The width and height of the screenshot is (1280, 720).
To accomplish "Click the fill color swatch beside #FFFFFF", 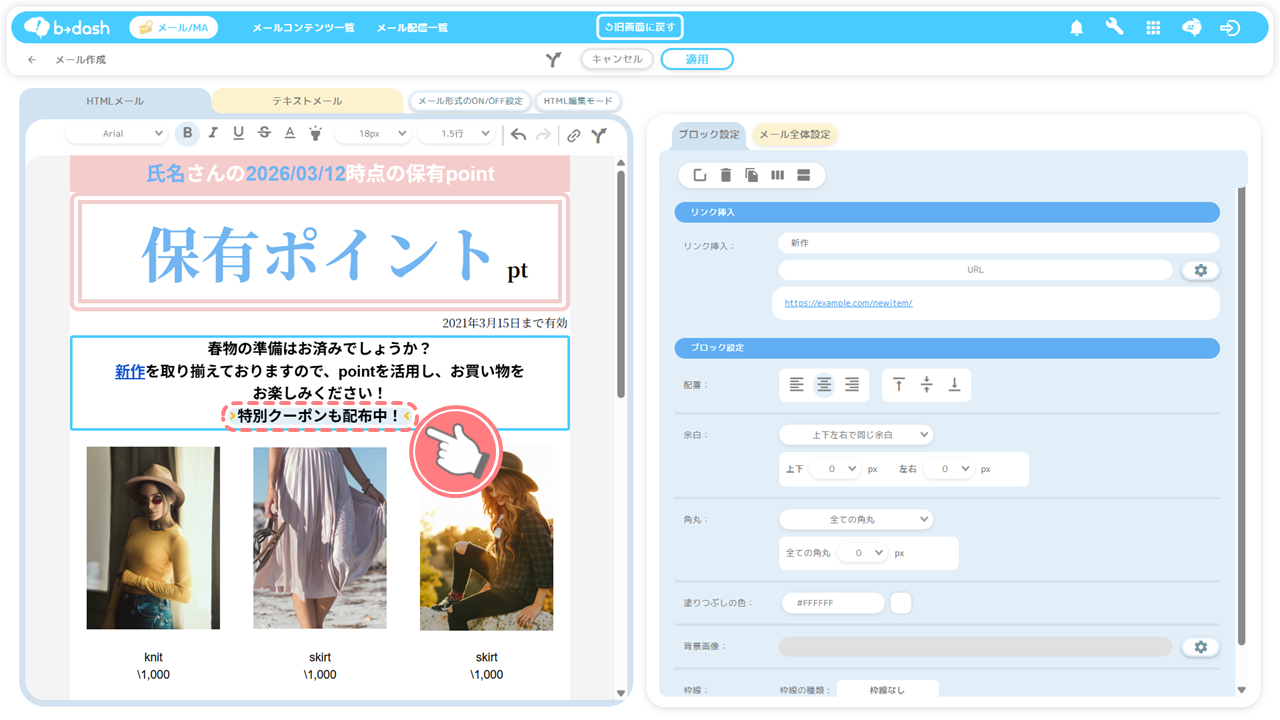I will (900, 603).
